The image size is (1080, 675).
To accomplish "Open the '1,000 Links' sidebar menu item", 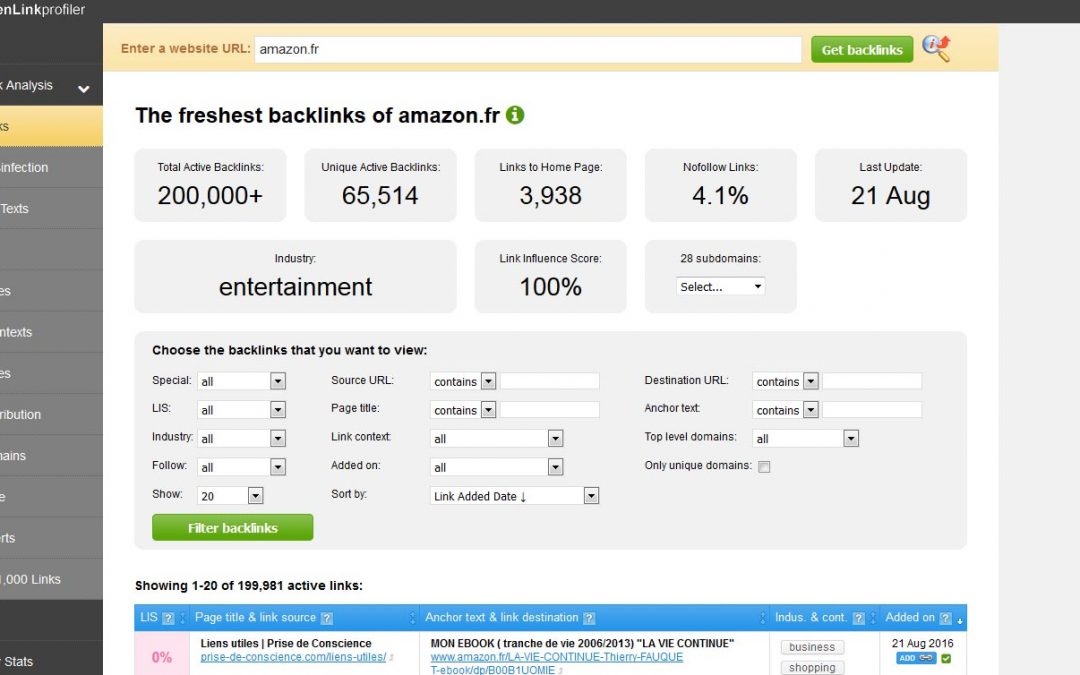I will [51, 579].
